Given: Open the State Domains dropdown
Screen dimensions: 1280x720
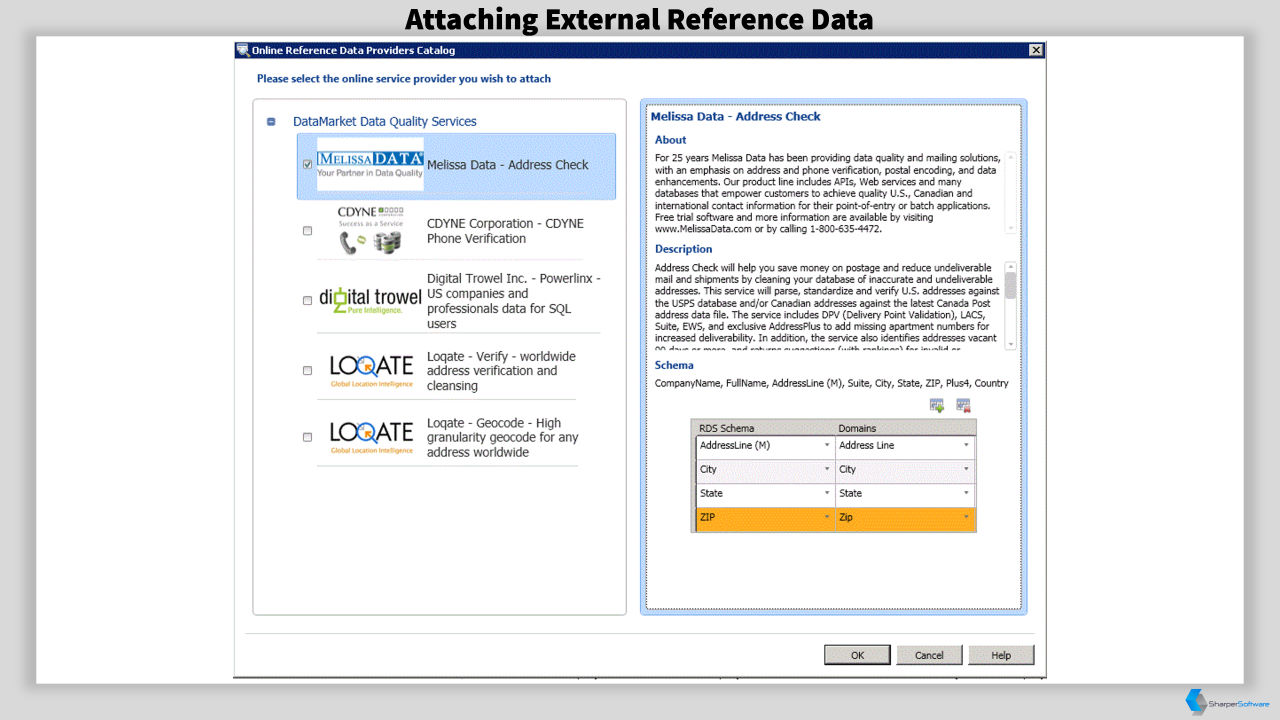Looking at the screenshot, I should tap(966, 493).
